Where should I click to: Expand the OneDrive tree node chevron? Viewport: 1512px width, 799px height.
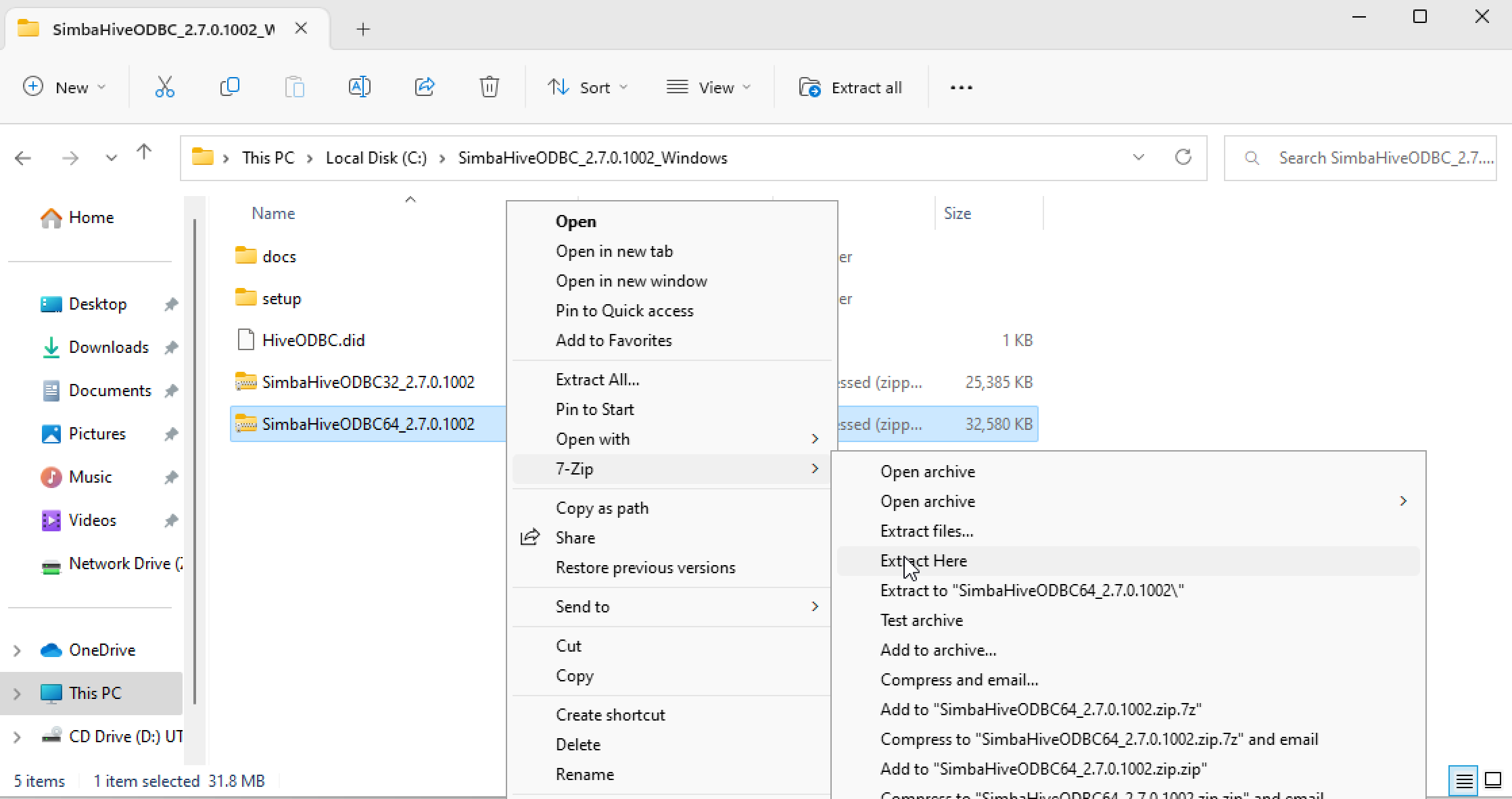tap(18, 650)
